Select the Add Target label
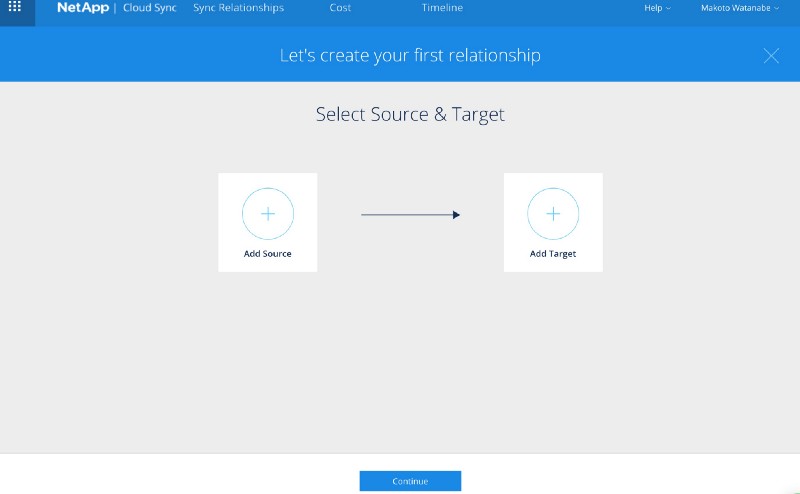 553,254
